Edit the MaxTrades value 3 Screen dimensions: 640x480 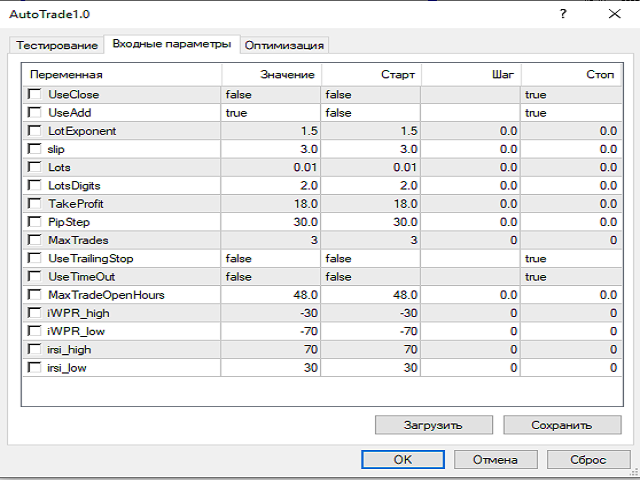[271, 240]
